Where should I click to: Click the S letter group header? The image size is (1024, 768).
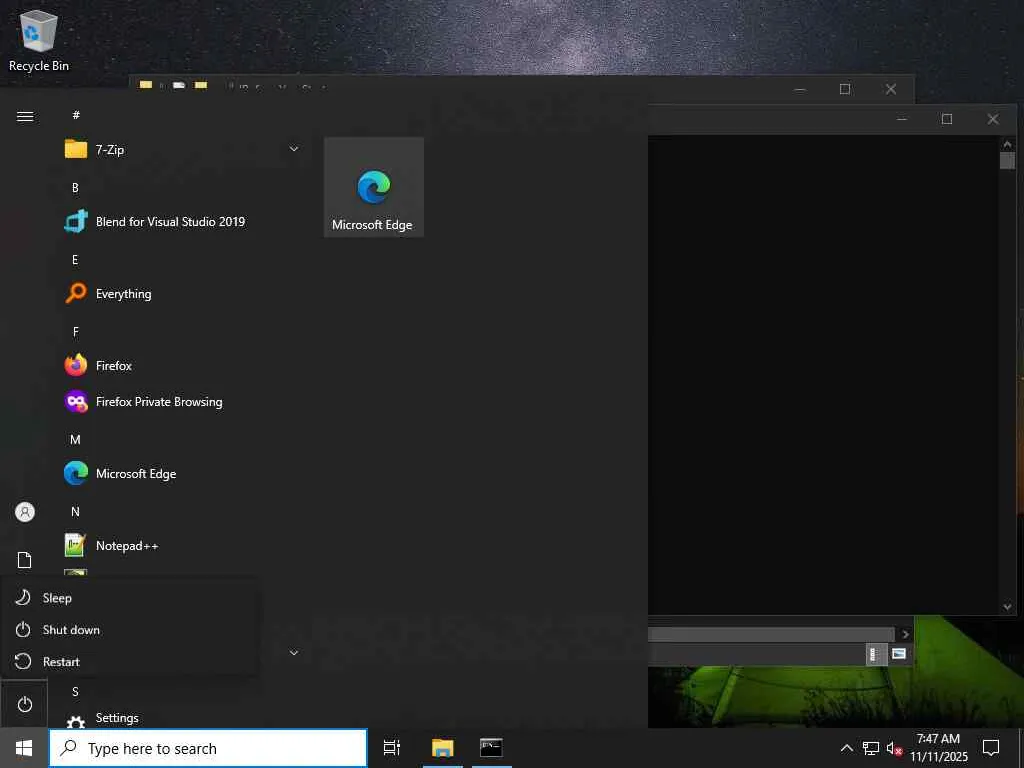point(75,692)
